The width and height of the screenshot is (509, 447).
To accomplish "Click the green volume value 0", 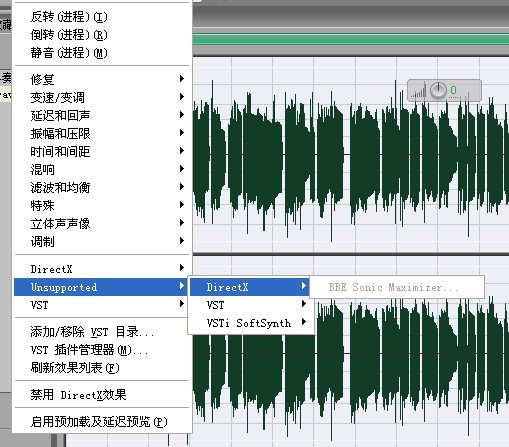I will [x=453, y=90].
